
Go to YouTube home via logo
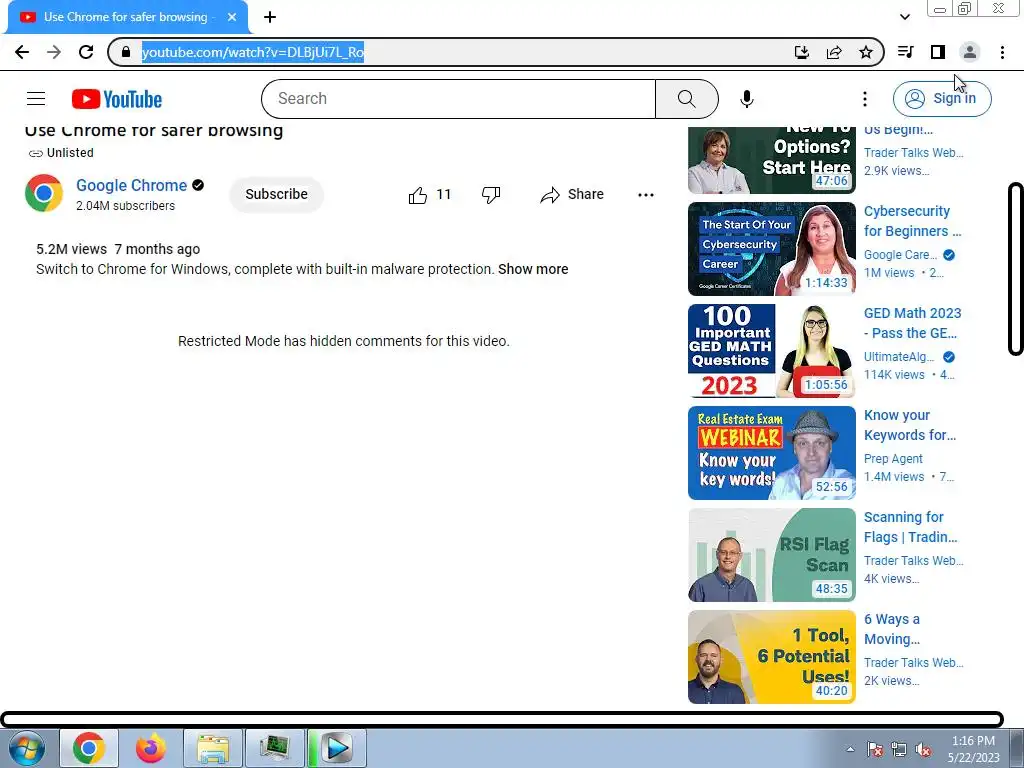click(x=117, y=99)
